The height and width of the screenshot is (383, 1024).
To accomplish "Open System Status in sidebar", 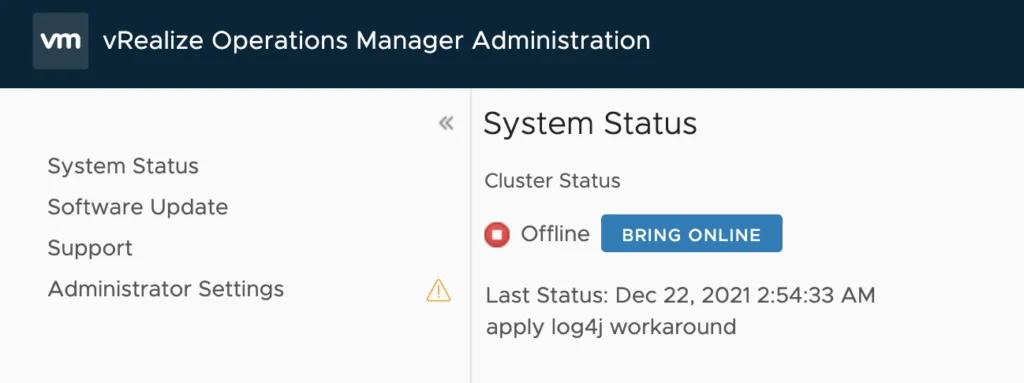I will [123, 166].
